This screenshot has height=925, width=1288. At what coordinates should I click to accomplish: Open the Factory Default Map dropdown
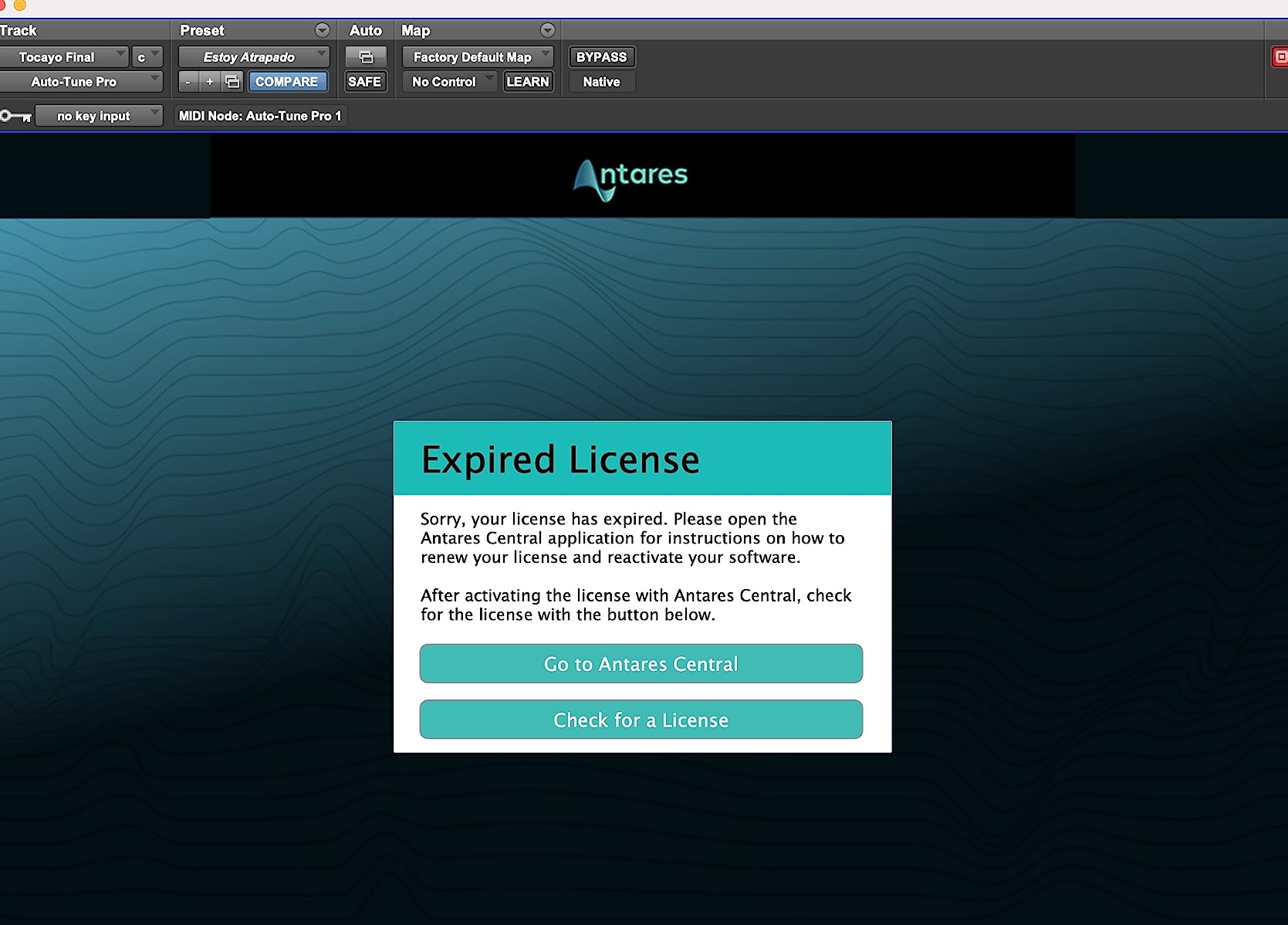(x=478, y=57)
